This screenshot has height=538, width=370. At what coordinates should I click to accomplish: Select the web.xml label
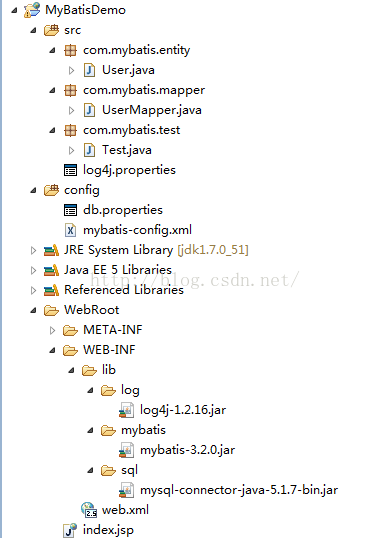click(x=125, y=510)
